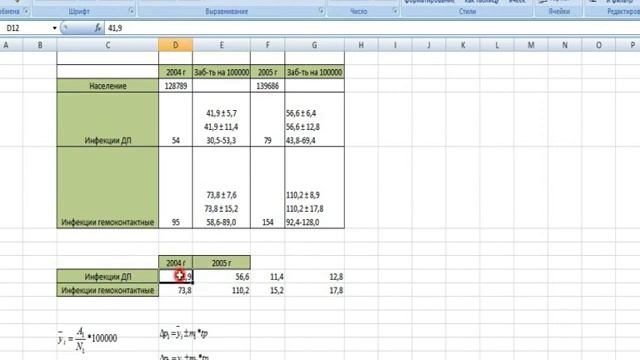The width and height of the screenshot is (640, 360).
Task: Click the text 73,8 ± 15,2
Action: pos(221,209)
